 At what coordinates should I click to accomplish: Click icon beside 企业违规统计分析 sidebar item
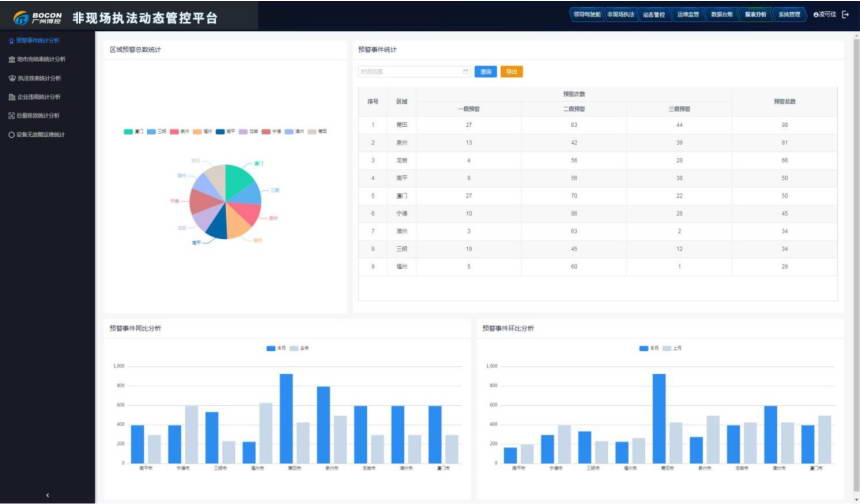click(11, 97)
